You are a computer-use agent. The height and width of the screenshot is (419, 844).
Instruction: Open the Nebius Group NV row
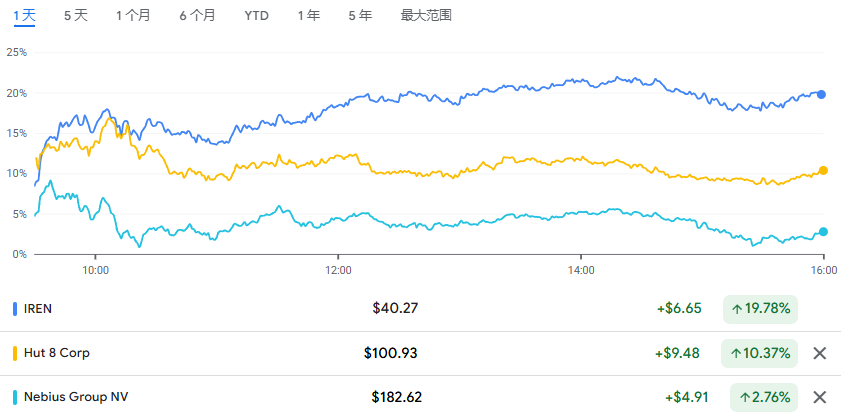(422, 397)
